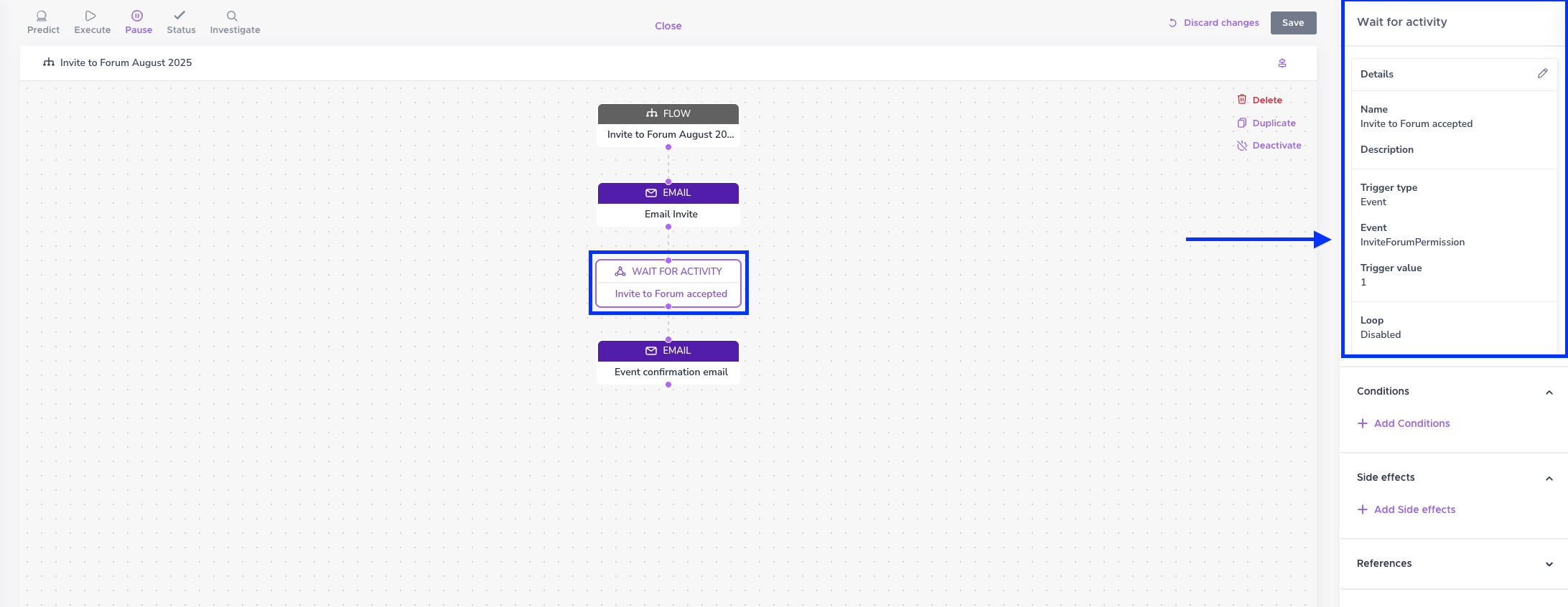Click the 'Wait for activity' panel heading

(1402, 22)
